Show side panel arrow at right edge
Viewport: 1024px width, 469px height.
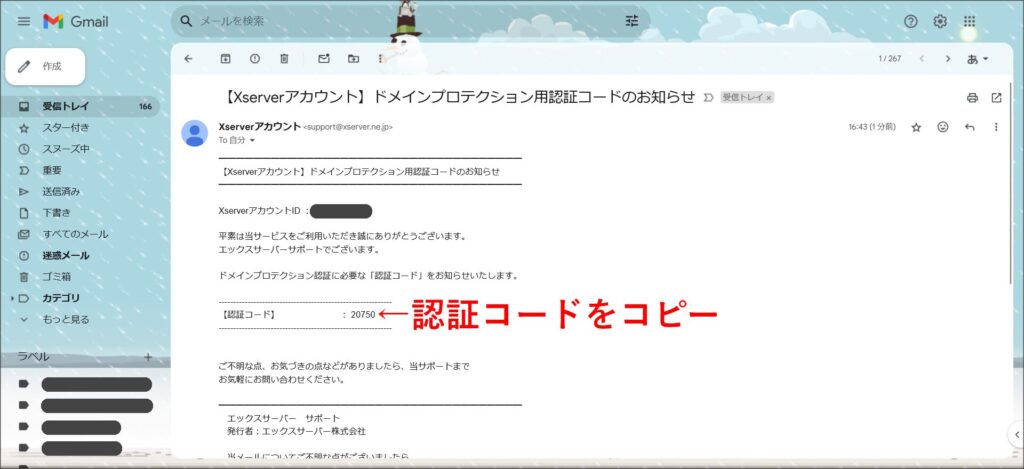pyautogui.click(x=1017, y=432)
